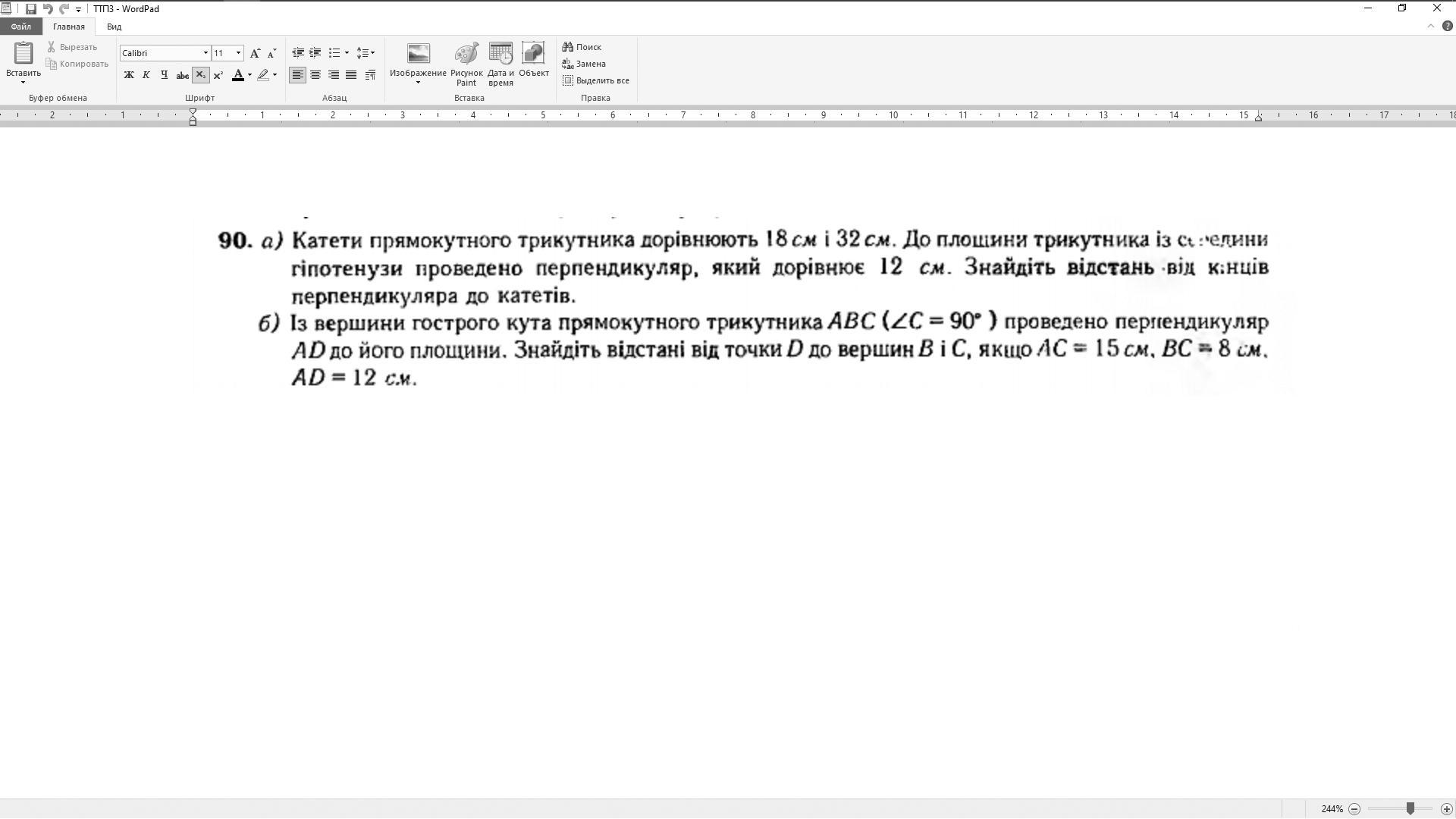
Task: Open the font size 11 dropdown
Action: pyautogui.click(x=238, y=53)
